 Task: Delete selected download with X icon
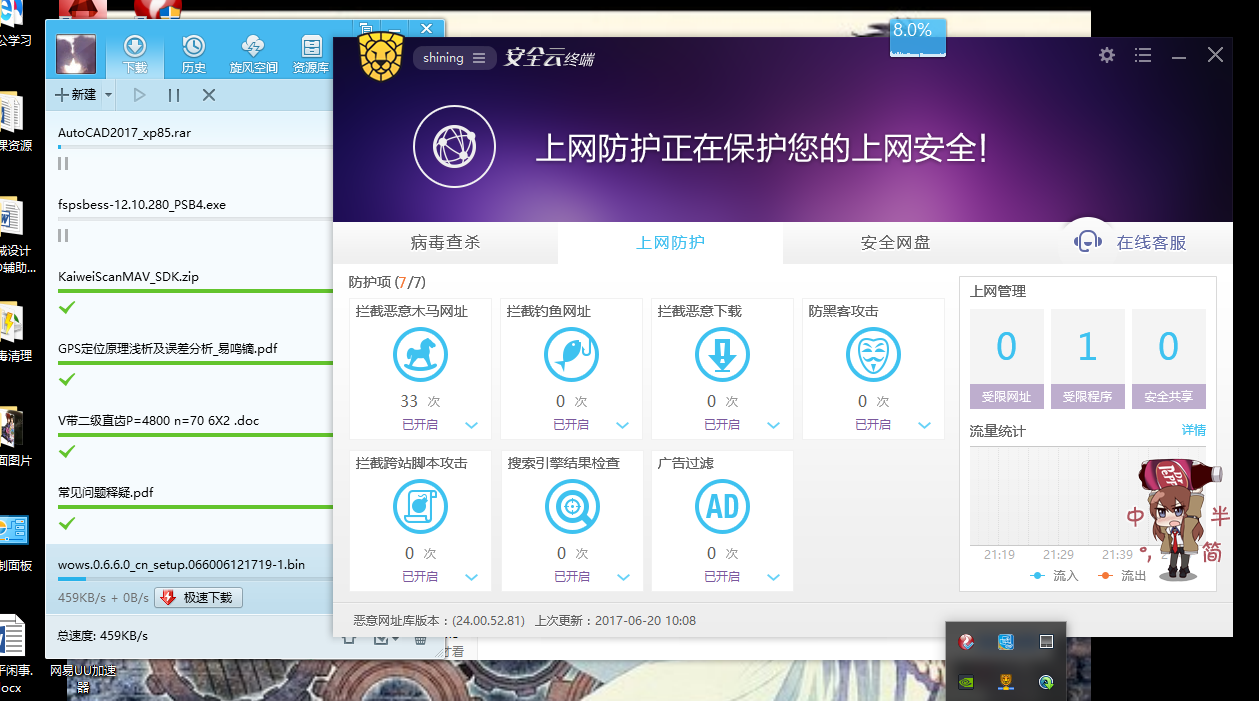point(209,95)
